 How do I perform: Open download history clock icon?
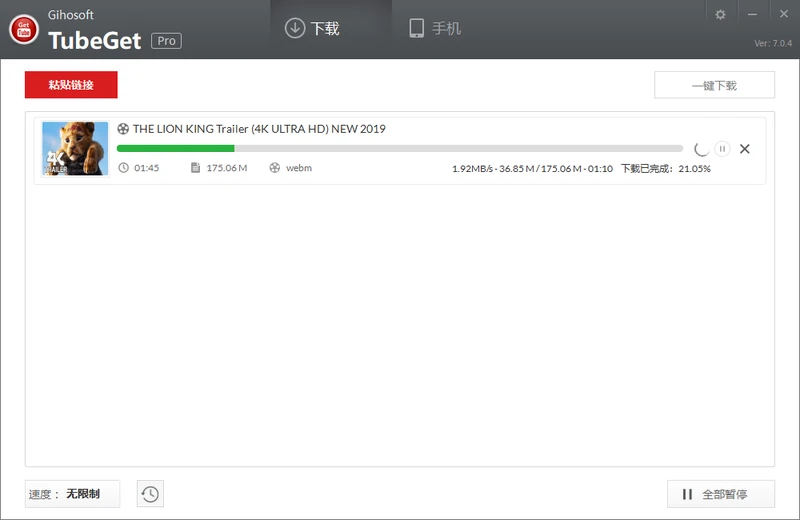point(150,494)
